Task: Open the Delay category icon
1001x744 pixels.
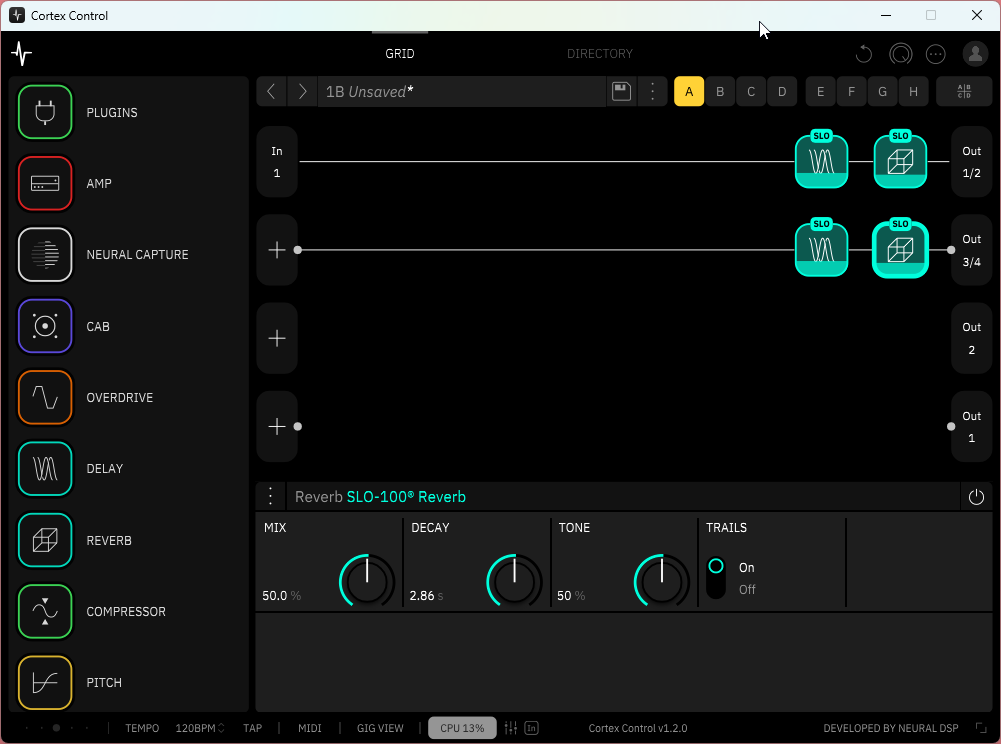Action: [x=45, y=469]
